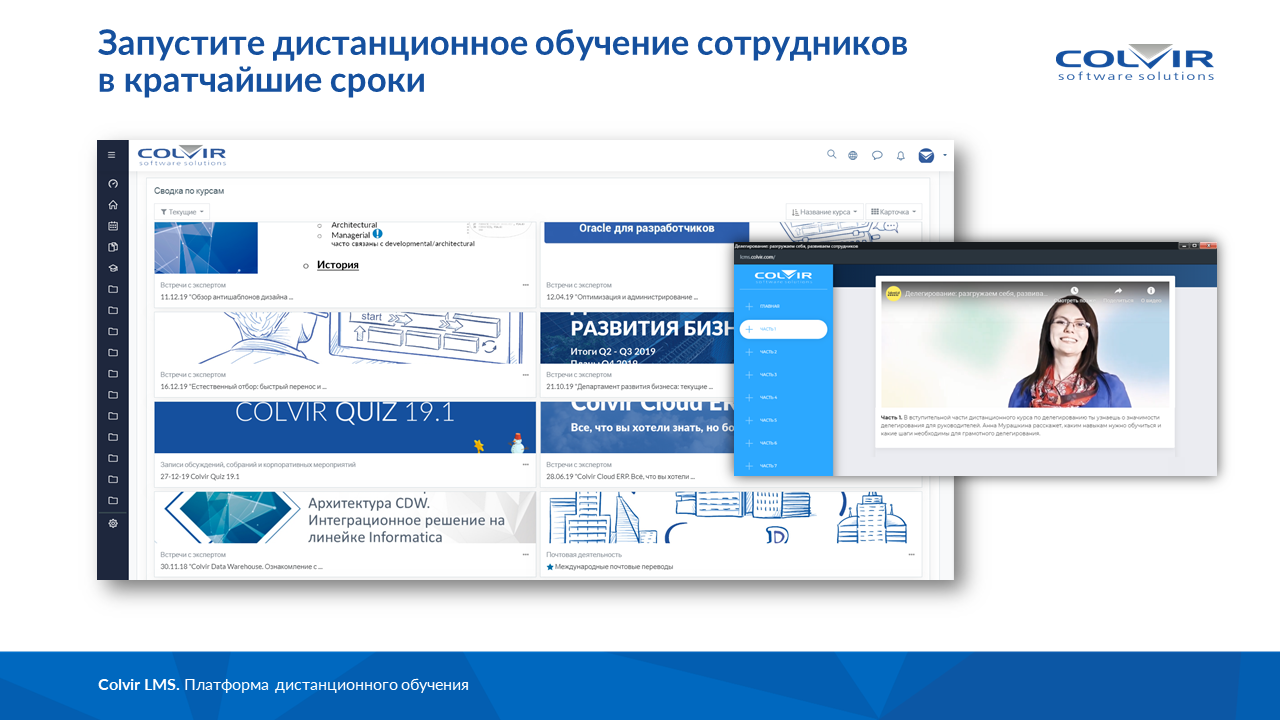This screenshot has height=720, width=1280.
Task: Click the share arrow icon on video
Action: coord(1118,293)
